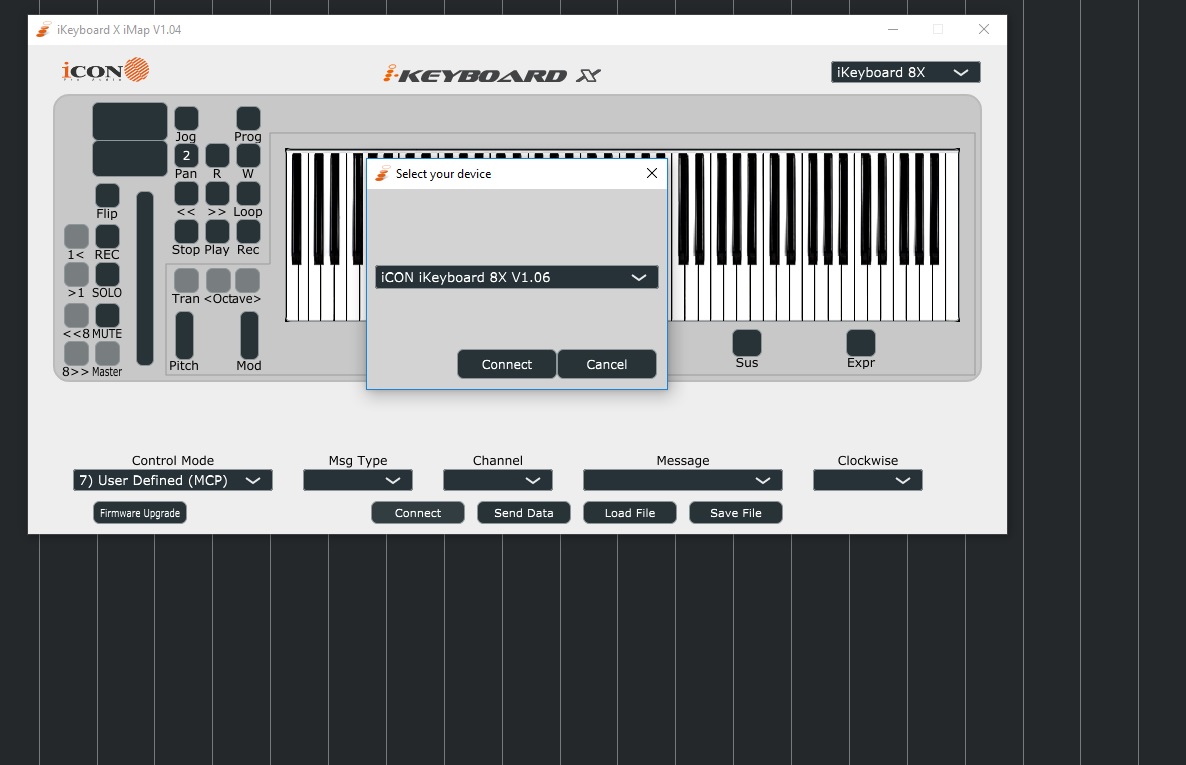Click the 1< track pad
1186x765 pixels.
coord(76,236)
